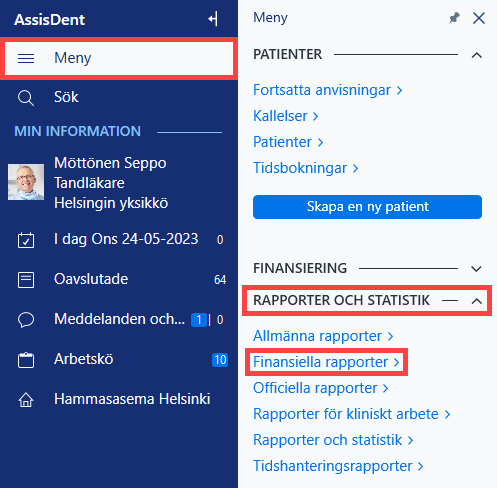This screenshot has height=488, width=497.
Task: Expand the FINANSIERING section chevron
Action: (x=477, y=269)
